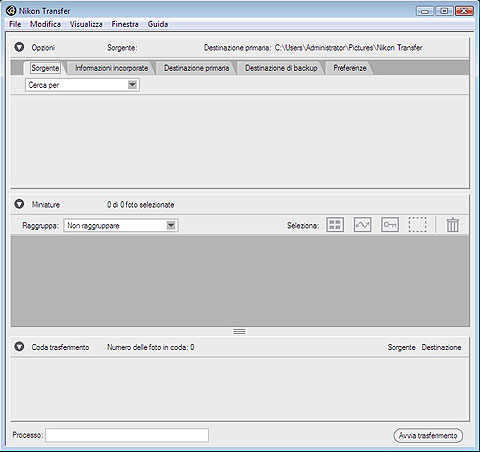Click the '0 di 0 foto selezionate' text
The width and height of the screenshot is (480, 452).
click(x=141, y=205)
